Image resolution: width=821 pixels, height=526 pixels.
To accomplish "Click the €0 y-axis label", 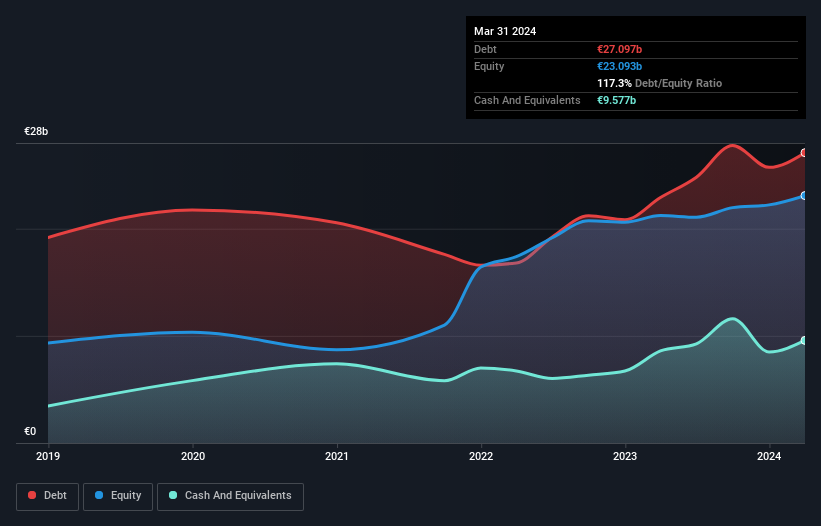I will (x=30, y=431).
